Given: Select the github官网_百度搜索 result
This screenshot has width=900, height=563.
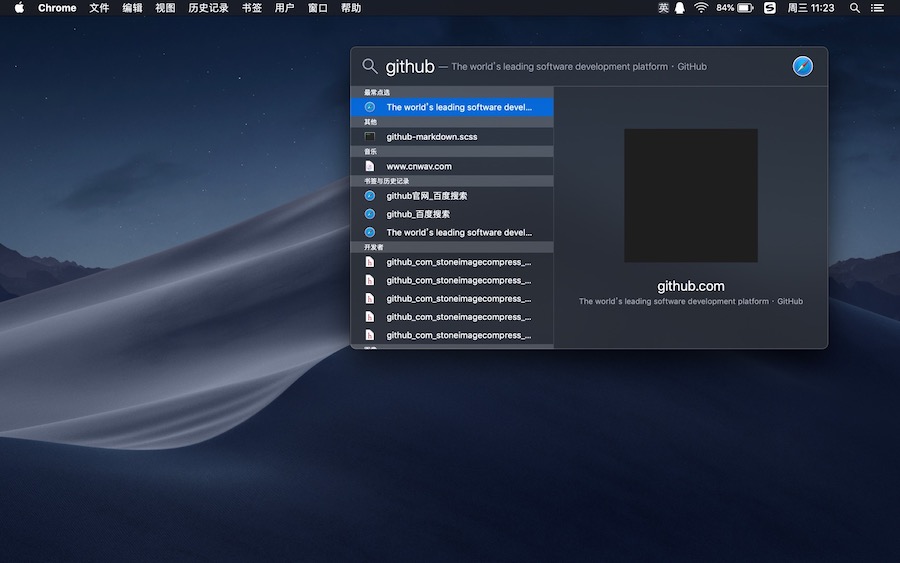Looking at the screenshot, I should click(452, 196).
